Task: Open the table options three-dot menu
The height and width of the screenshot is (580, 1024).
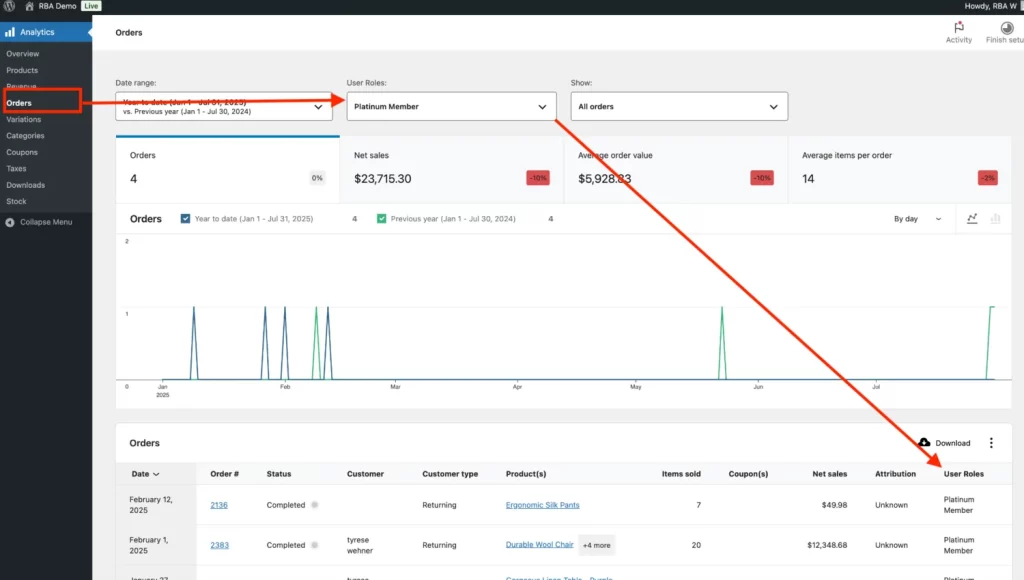Action: (x=991, y=443)
